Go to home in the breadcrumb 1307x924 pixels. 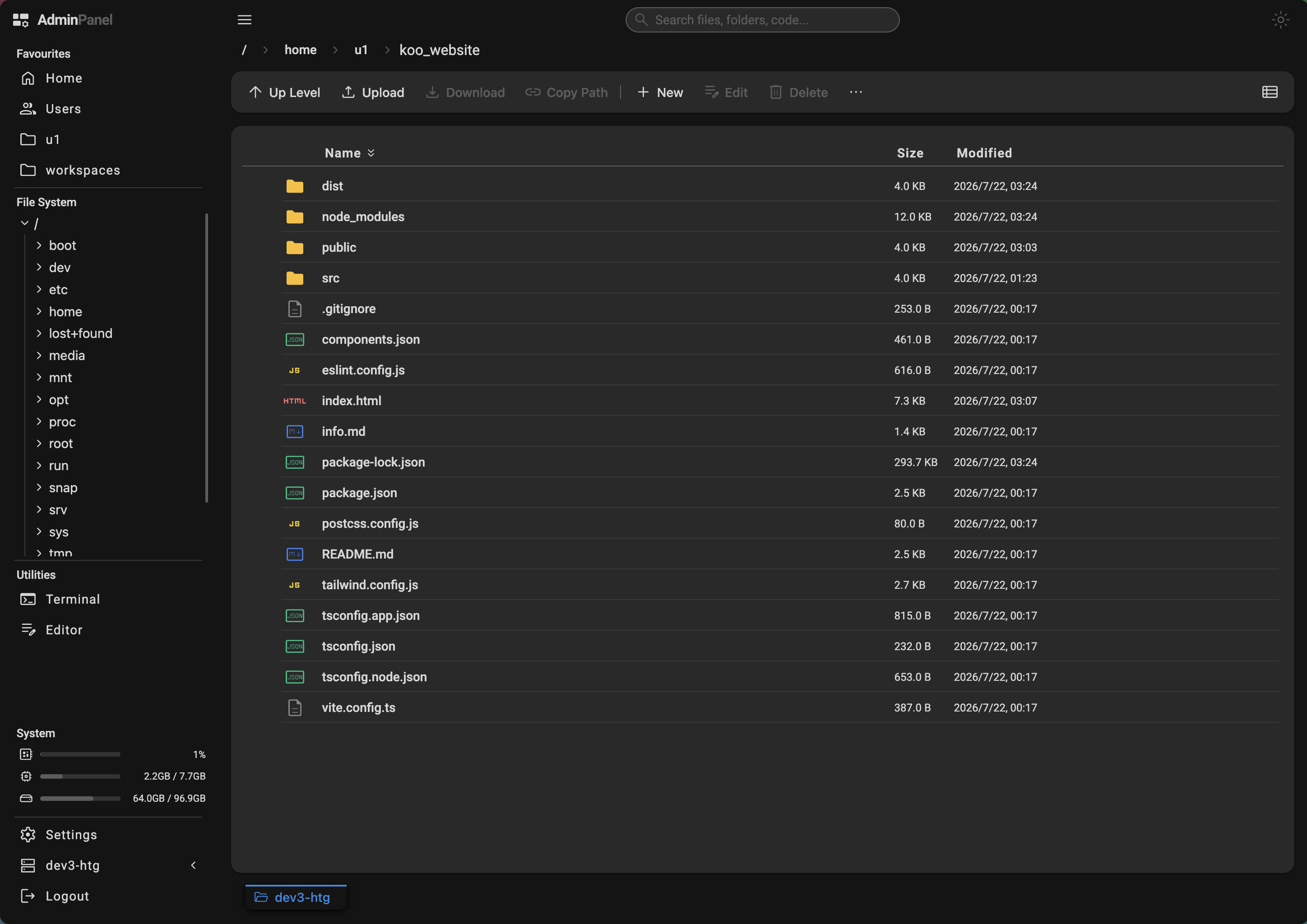(x=301, y=50)
